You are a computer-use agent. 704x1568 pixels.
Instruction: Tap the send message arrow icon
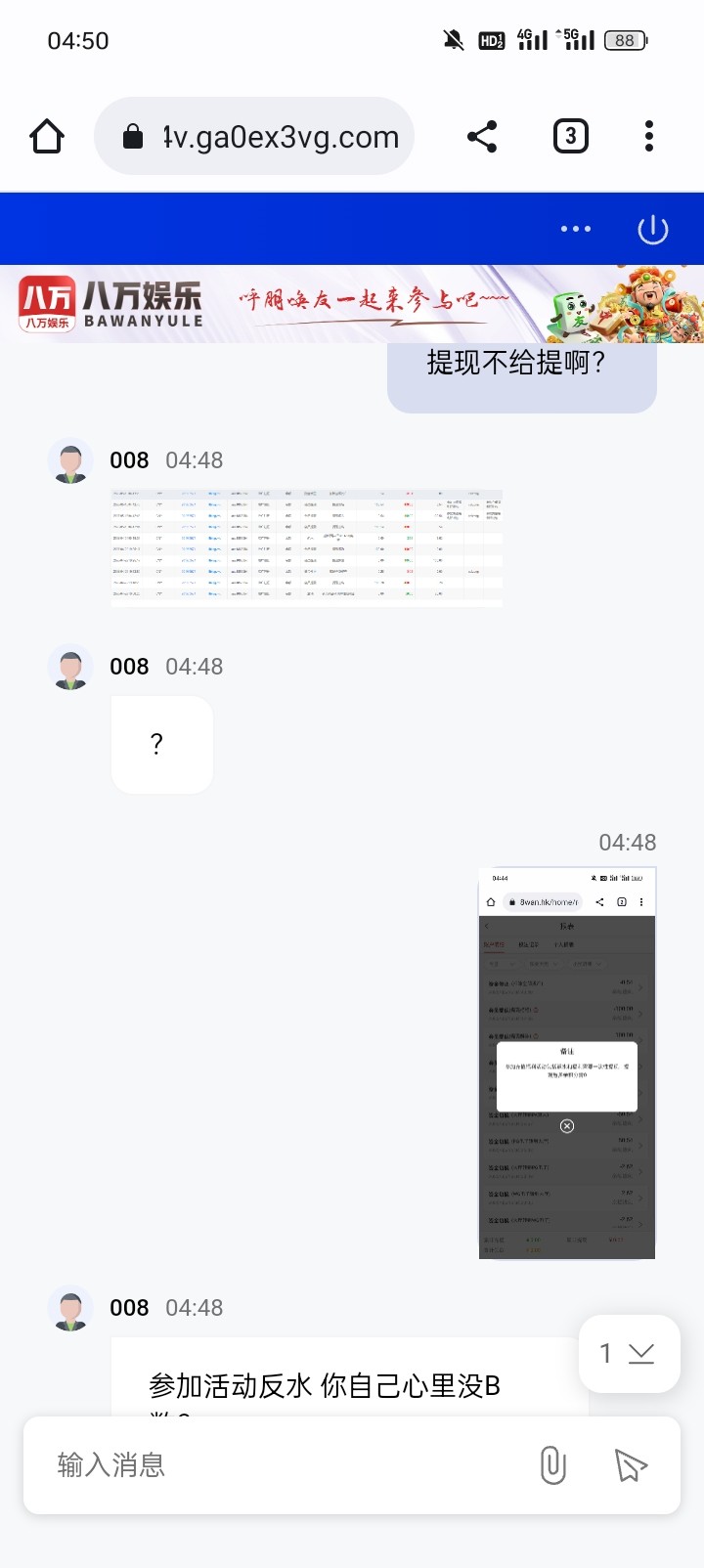pyautogui.click(x=631, y=1464)
